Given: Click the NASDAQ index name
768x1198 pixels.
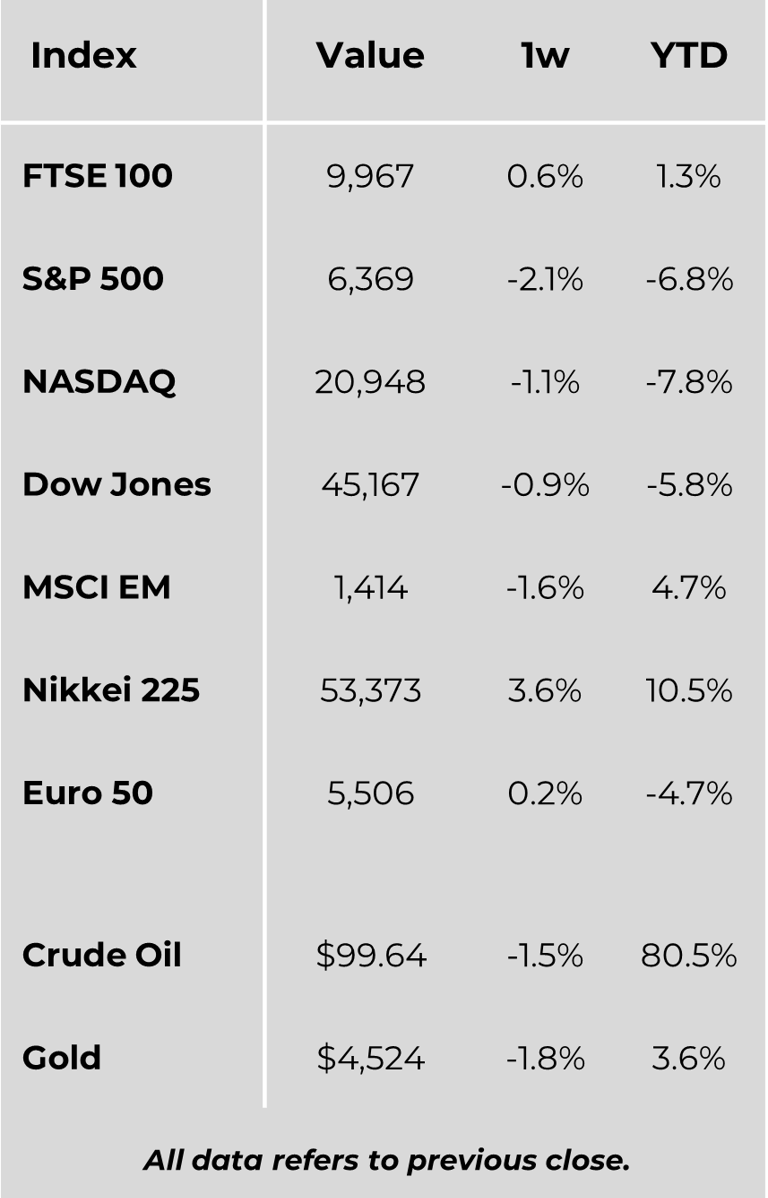Looking at the screenshot, I should point(99,381).
